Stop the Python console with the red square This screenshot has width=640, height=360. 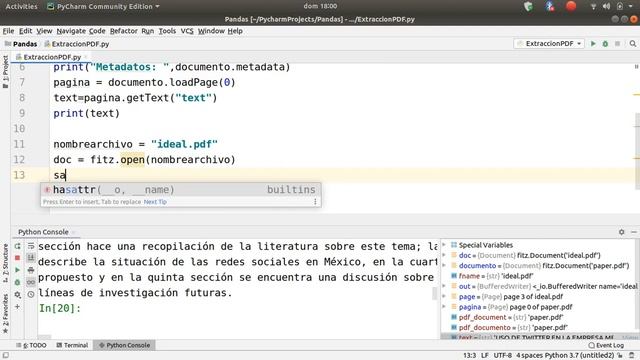point(17,258)
